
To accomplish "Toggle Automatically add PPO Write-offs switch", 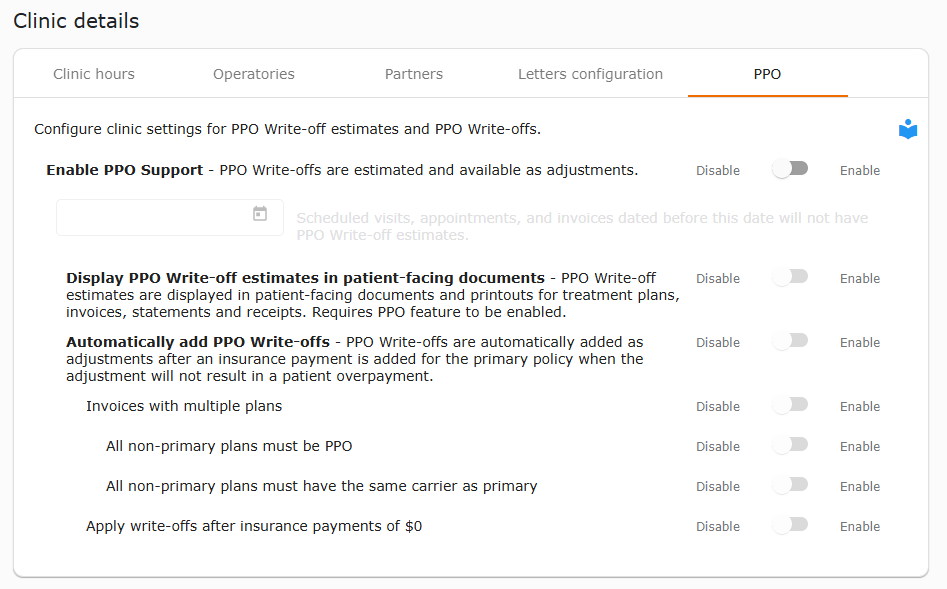I will [790, 341].
